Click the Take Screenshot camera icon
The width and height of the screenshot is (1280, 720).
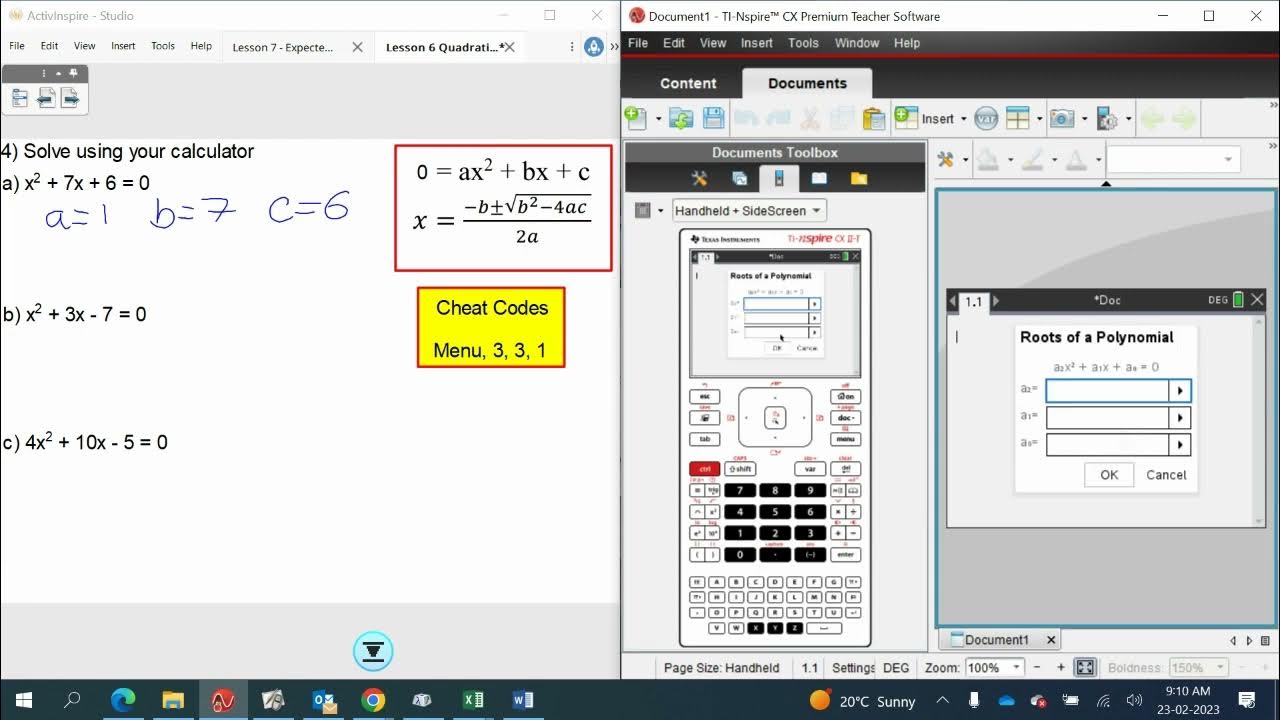coord(1061,118)
